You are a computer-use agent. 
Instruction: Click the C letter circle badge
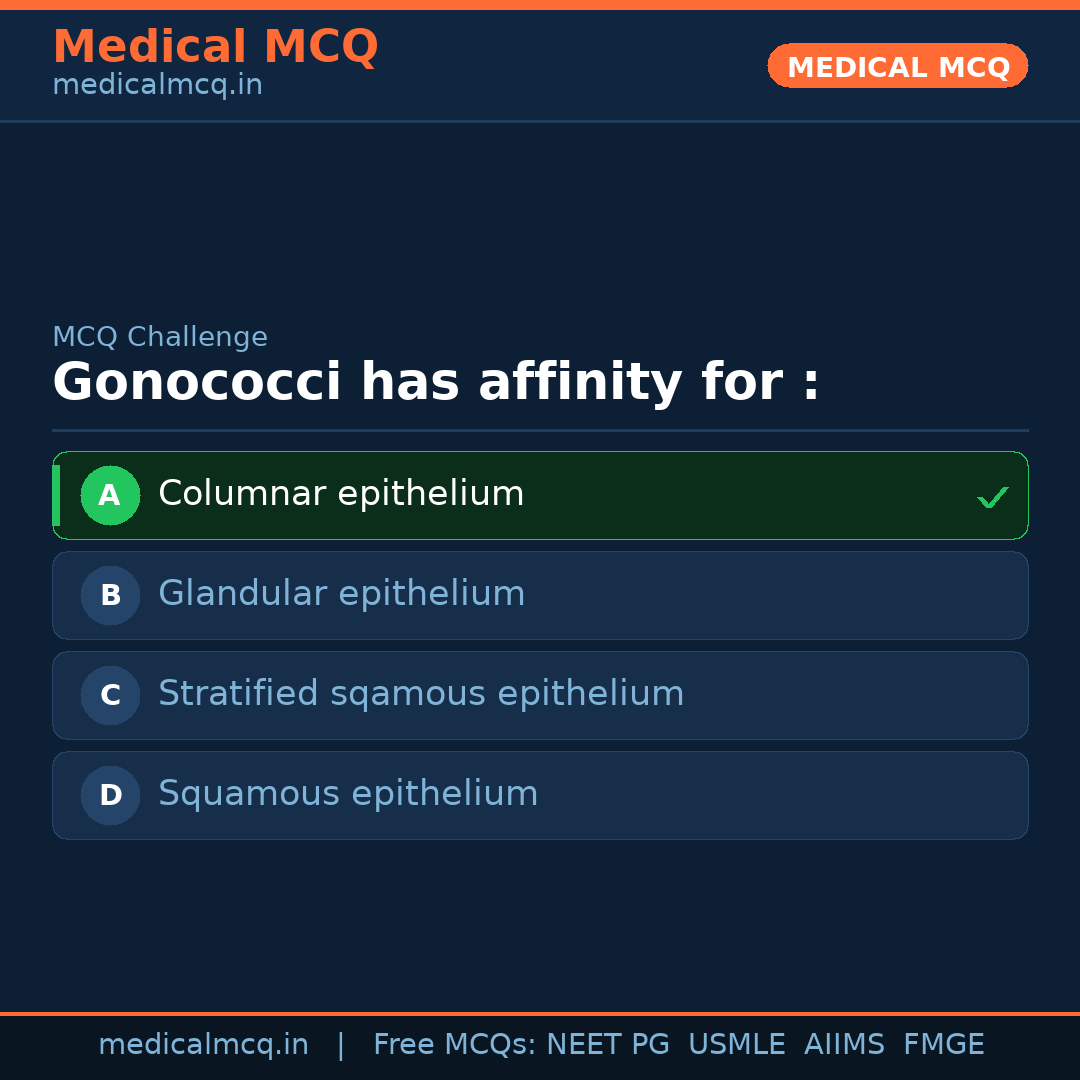pyautogui.click(x=110, y=695)
